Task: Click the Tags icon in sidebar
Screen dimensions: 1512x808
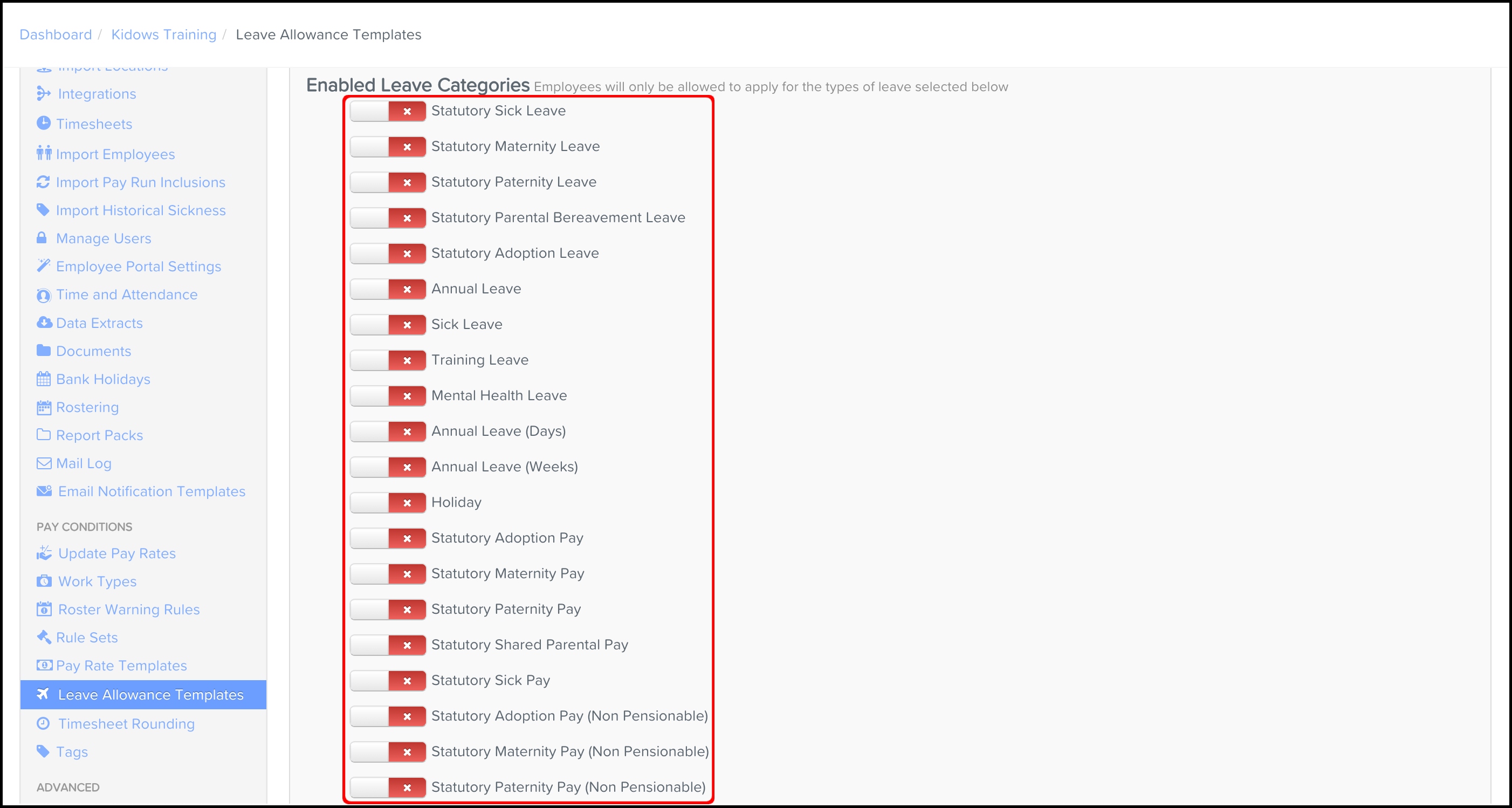Action: coord(43,751)
